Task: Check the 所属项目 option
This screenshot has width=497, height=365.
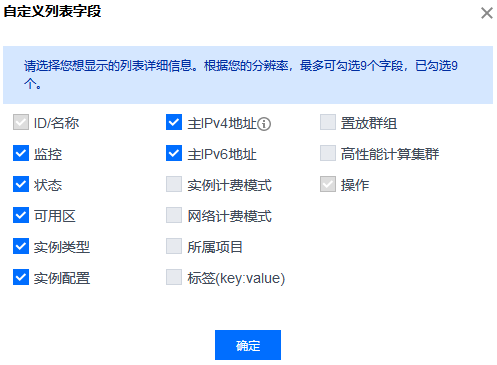Action: [174, 246]
